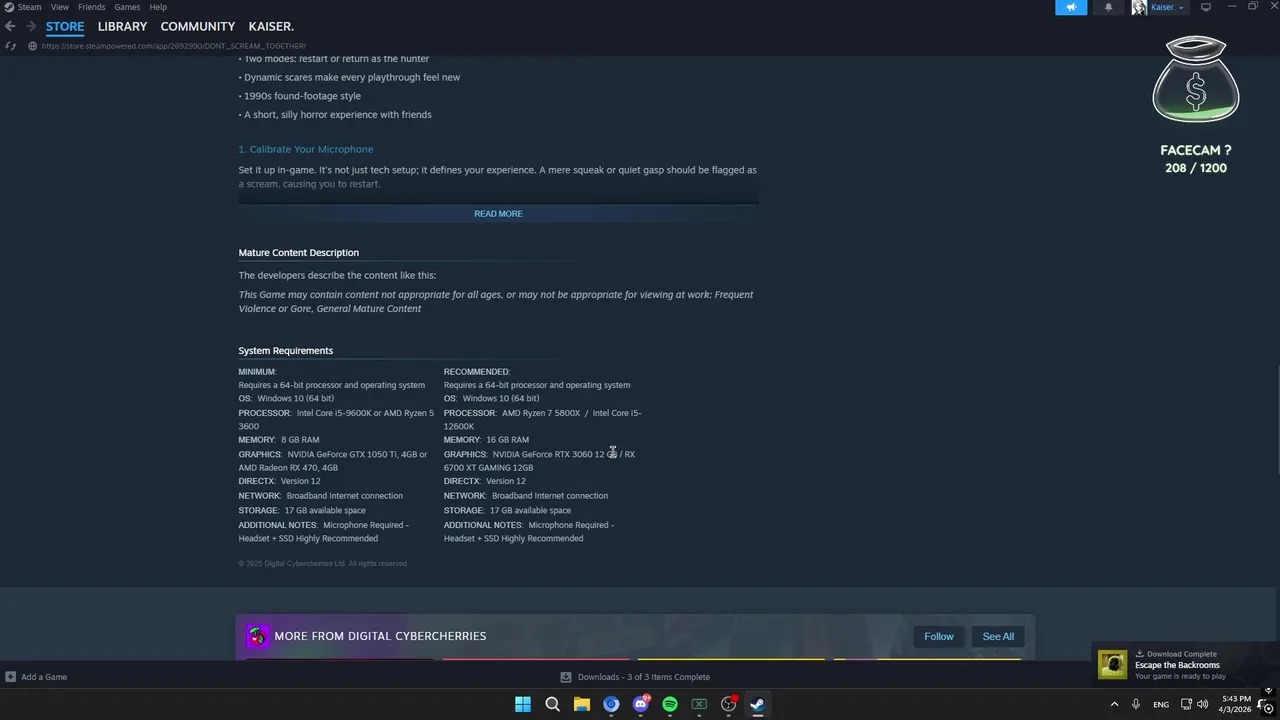
Task: Click MORE FROM DIGITAL CYBERCHERRIES title
Action: pyautogui.click(x=380, y=636)
